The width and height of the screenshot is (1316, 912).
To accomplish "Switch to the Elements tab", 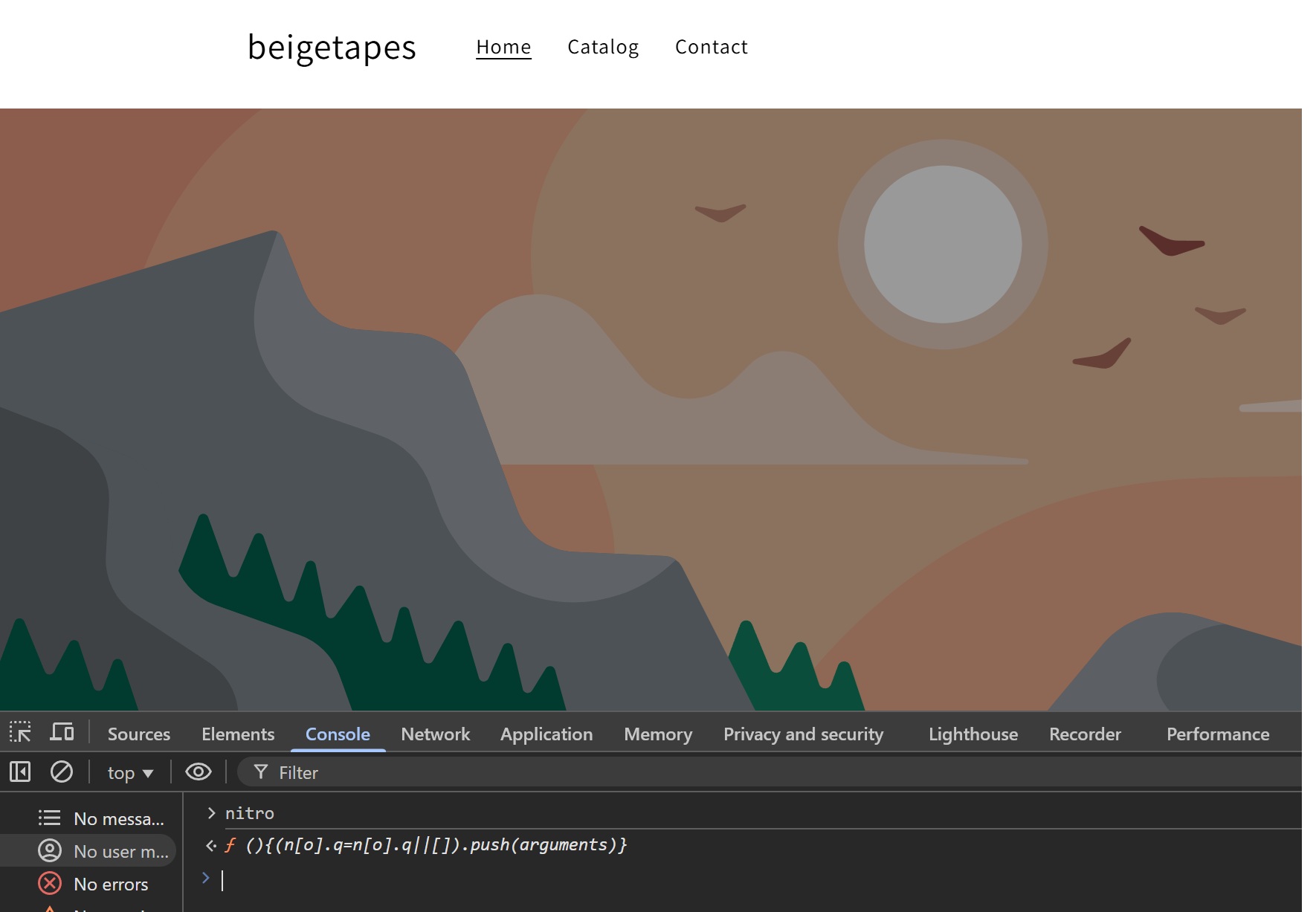I will tap(238, 734).
